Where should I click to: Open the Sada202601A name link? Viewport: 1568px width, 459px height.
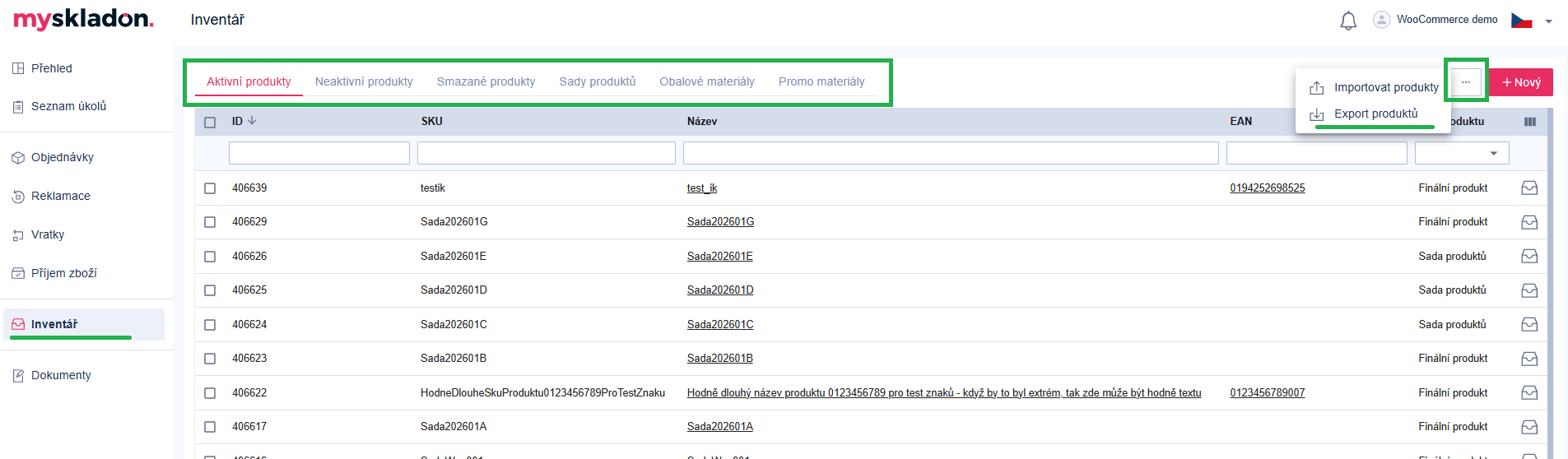tap(720, 427)
